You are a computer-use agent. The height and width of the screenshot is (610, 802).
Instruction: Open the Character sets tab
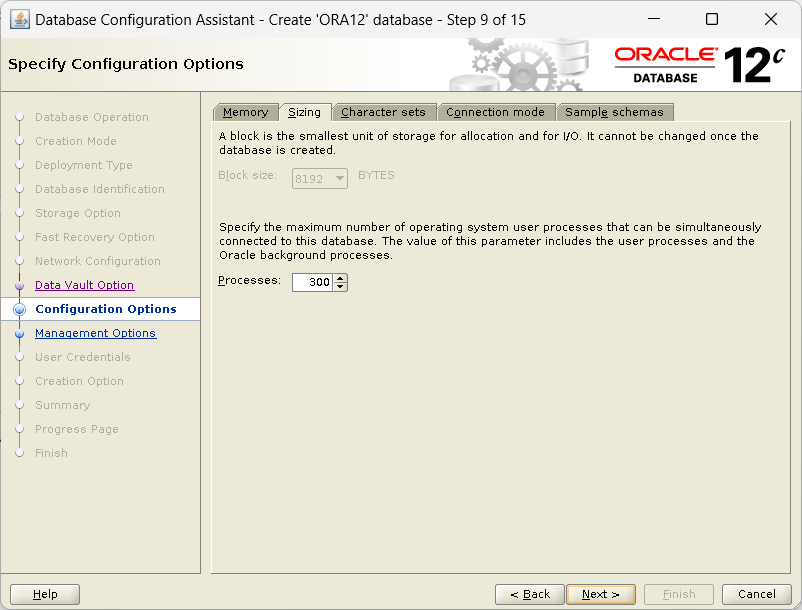point(383,112)
